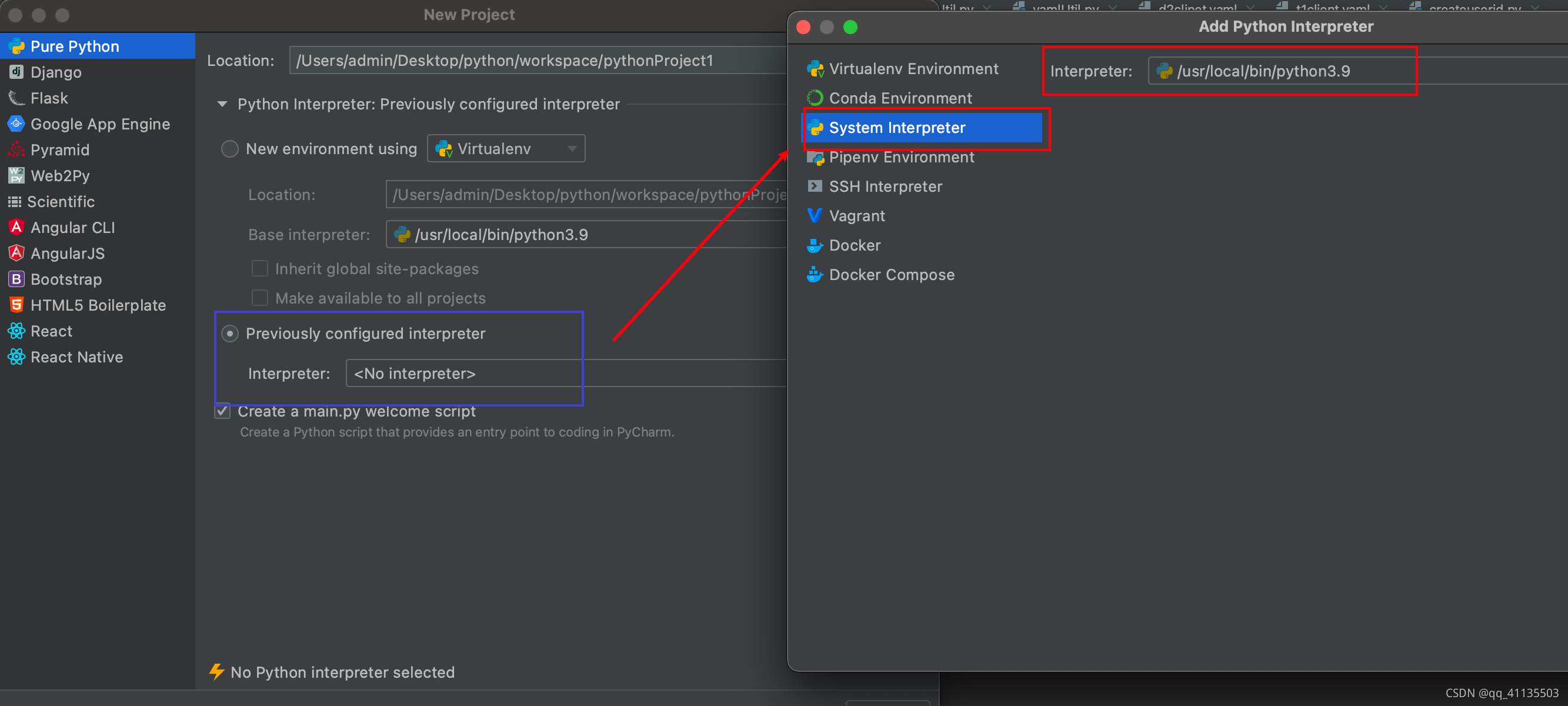The height and width of the screenshot is (706, 1568).
Task: Select the Docker Compose icon
Action: (x=815, y=275)
